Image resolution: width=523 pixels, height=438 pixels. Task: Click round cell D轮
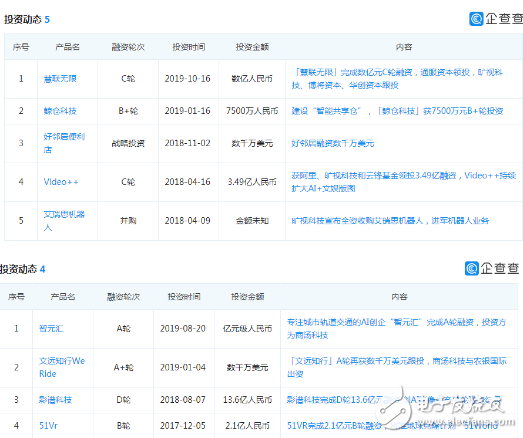point(123,400)
